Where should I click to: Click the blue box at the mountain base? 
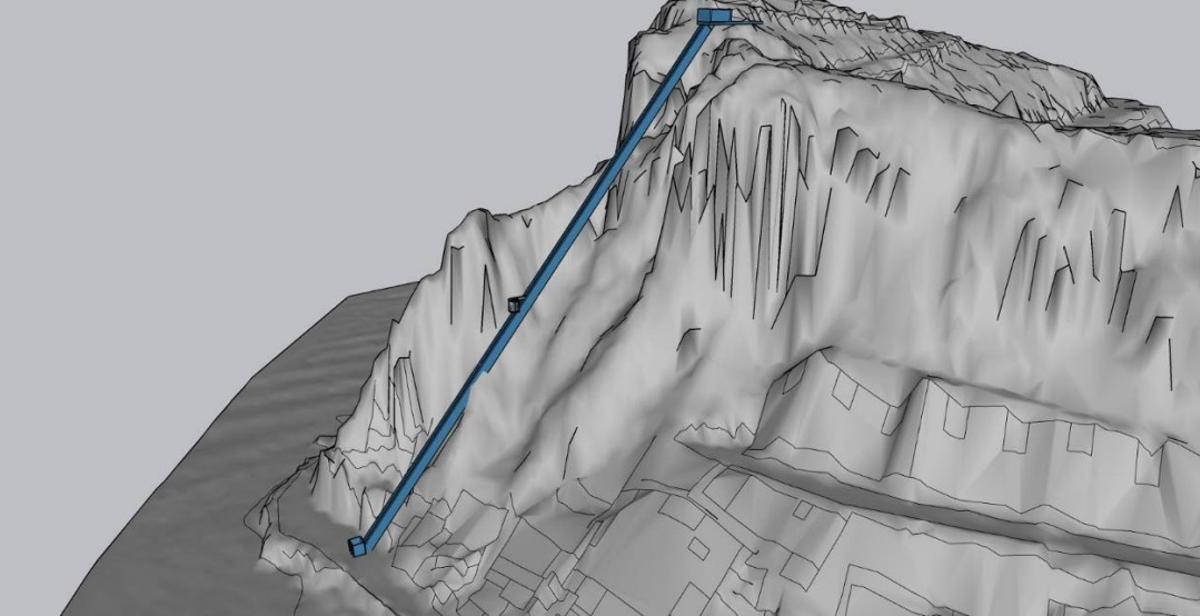pos(357,545)
